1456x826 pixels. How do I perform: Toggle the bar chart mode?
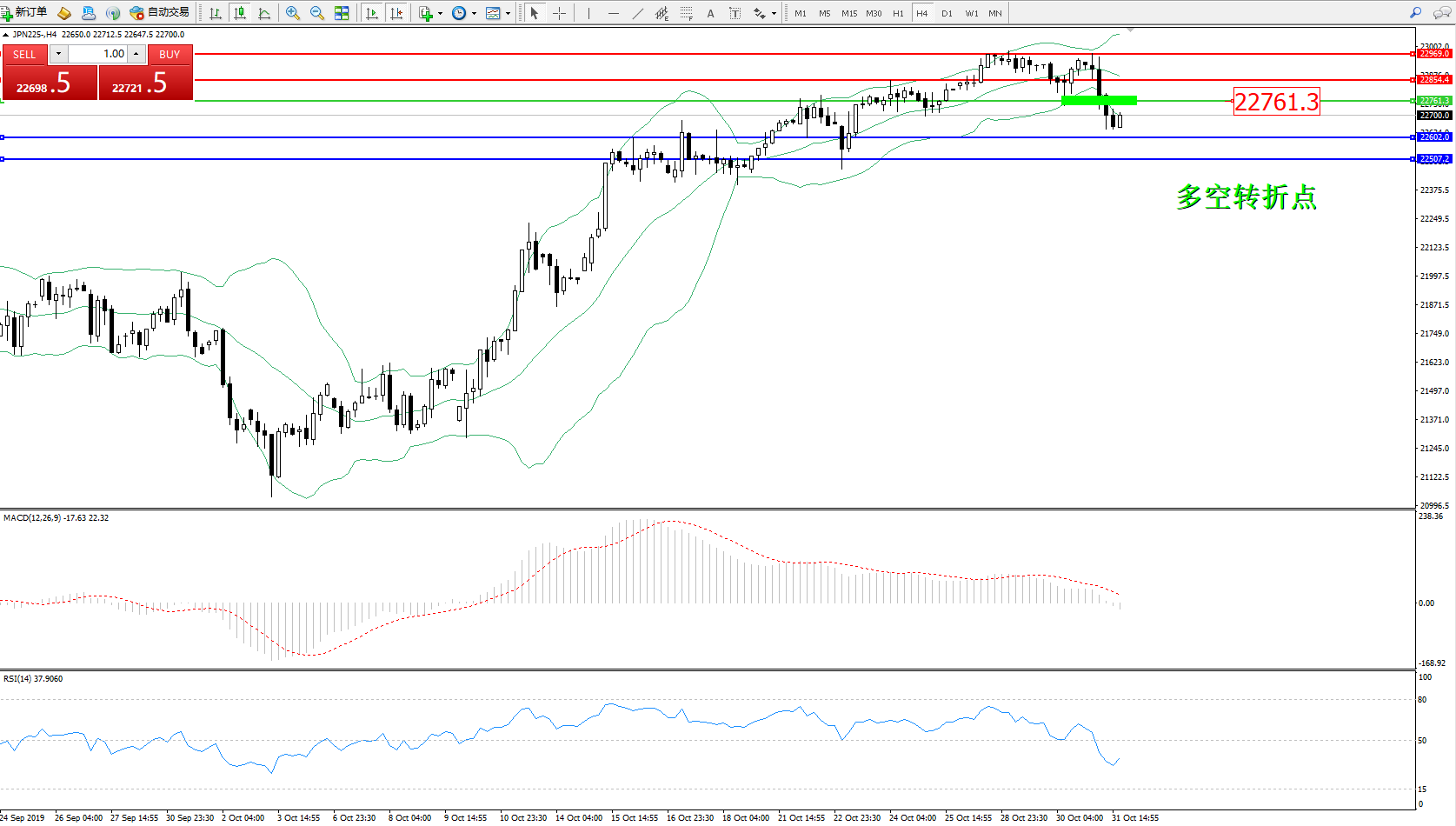(216, 13)
